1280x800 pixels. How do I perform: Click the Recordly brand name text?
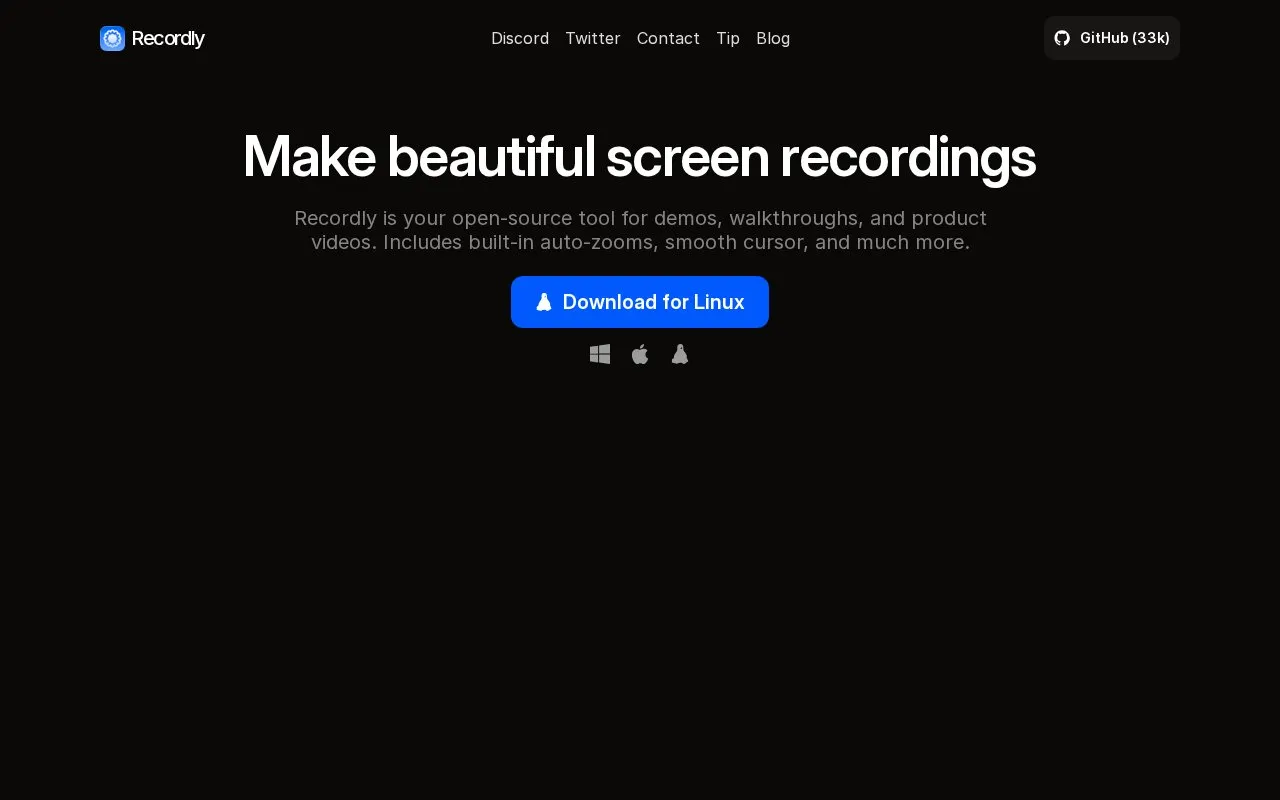[168, 38]
